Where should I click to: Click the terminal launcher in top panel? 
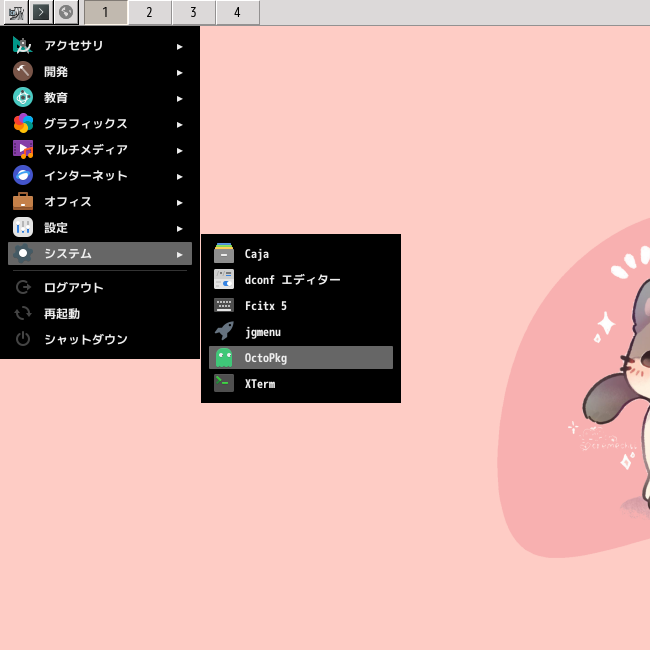click(x=41, y=12)
